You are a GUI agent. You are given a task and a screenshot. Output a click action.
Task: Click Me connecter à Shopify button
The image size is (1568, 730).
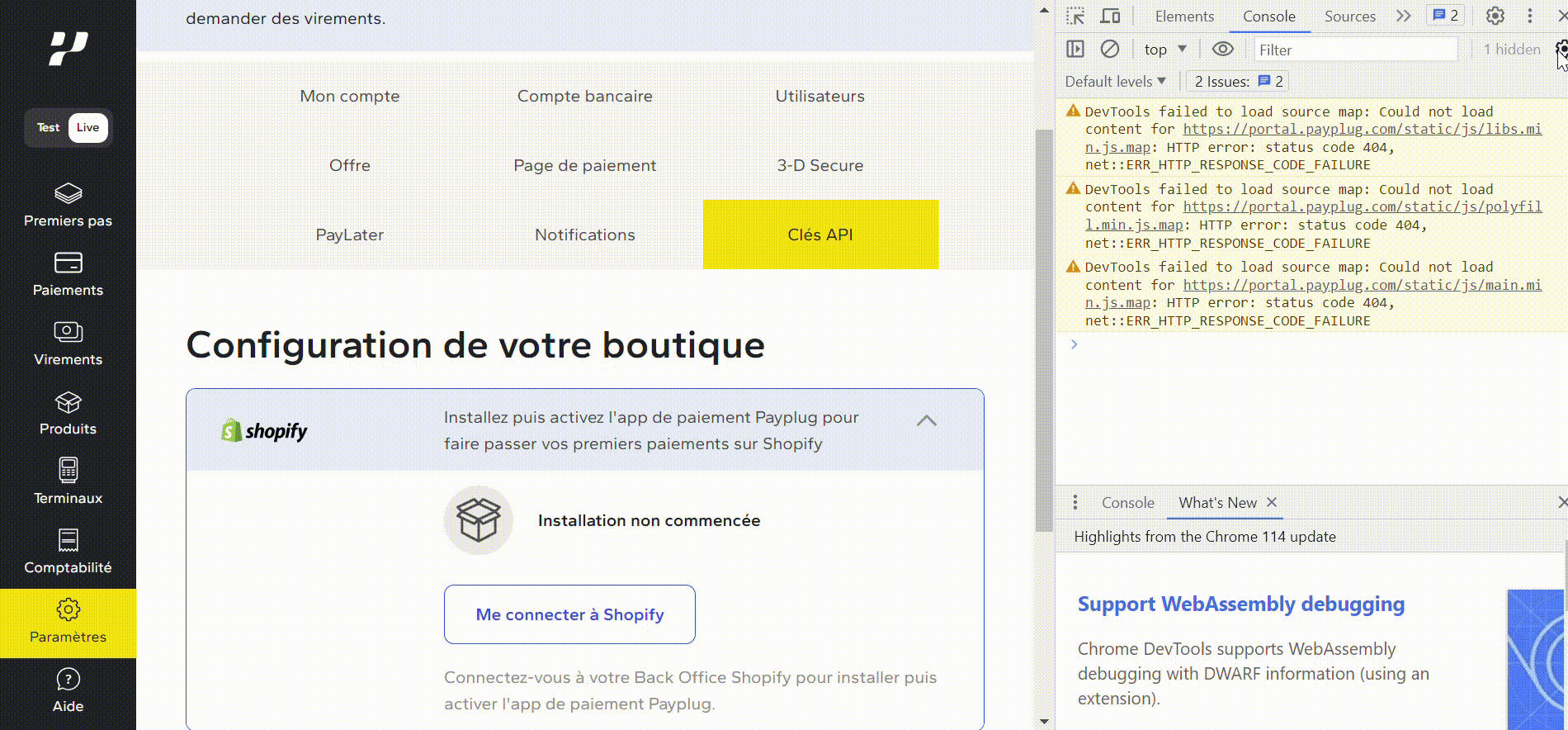point(569,614)
